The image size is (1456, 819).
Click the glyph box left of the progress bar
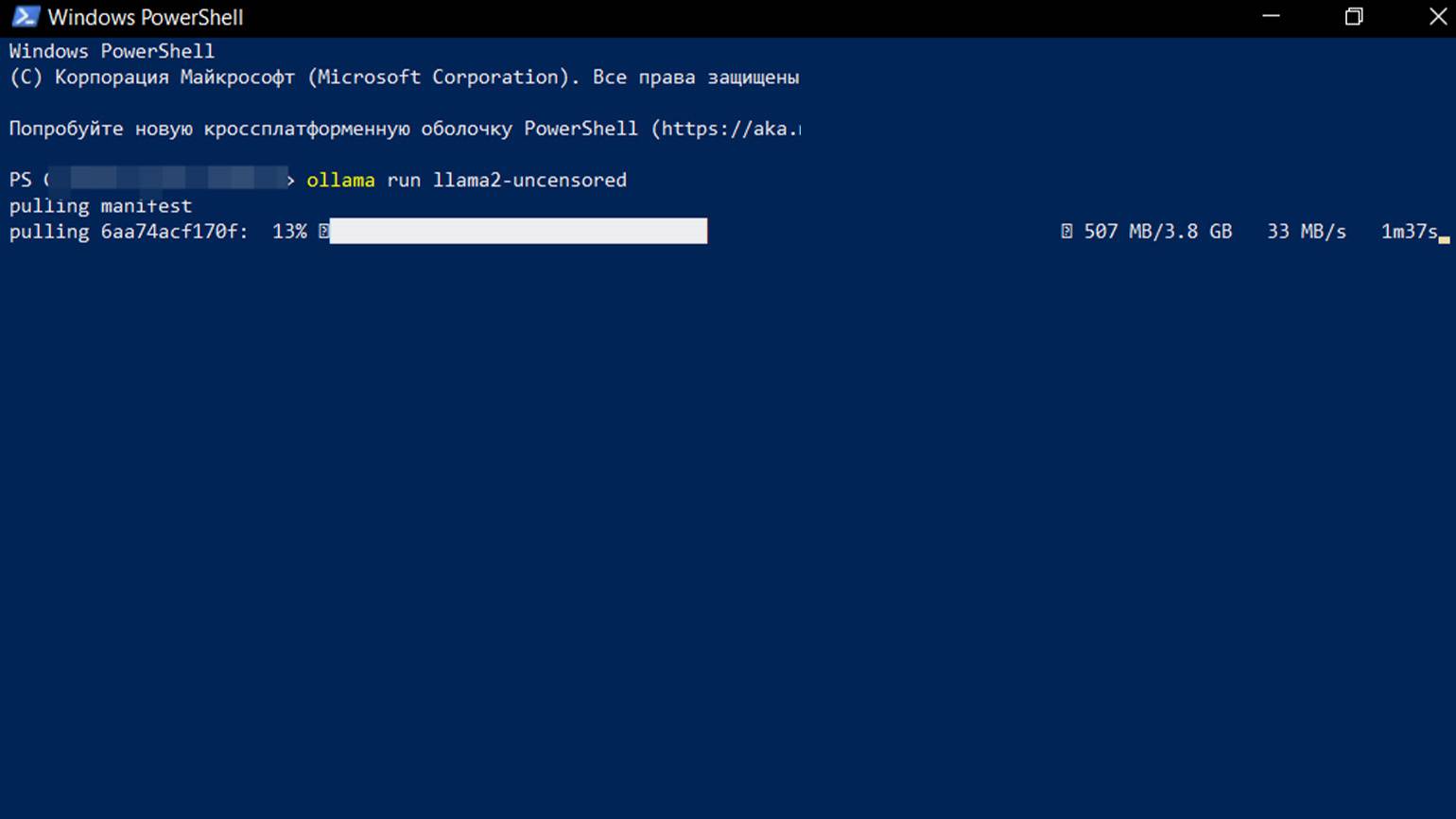323,232
